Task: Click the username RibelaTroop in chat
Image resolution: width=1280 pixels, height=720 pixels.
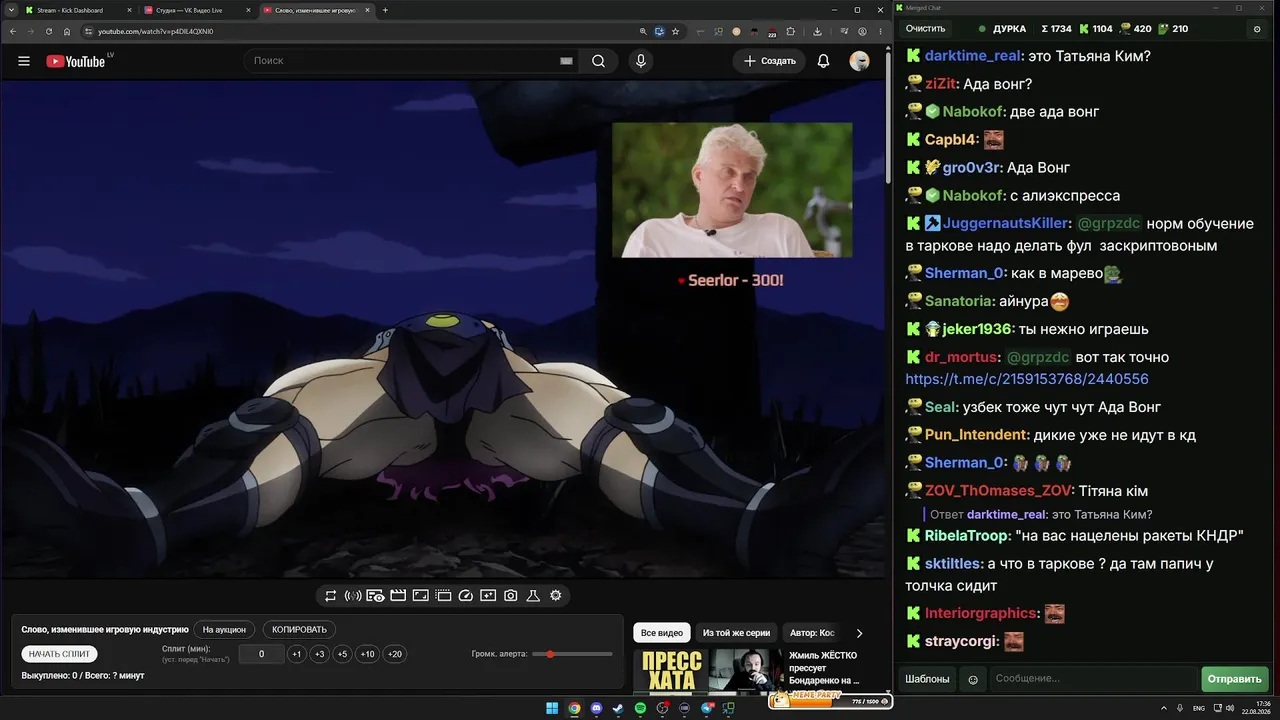Action: tap(967, 536)
